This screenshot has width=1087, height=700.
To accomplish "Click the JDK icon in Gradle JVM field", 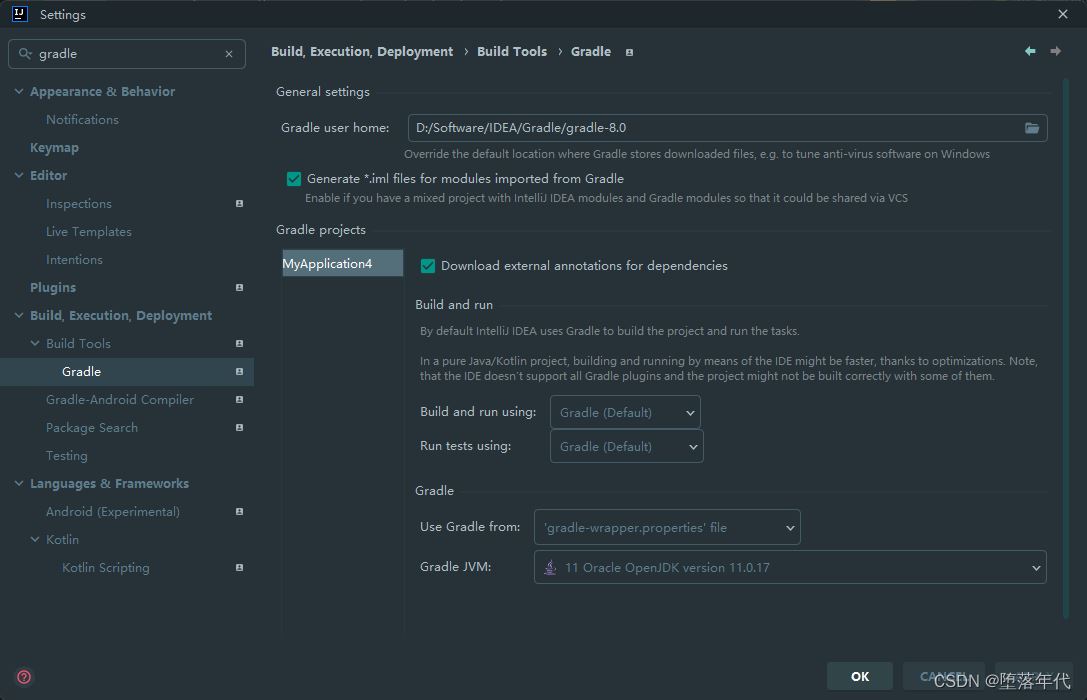I will (x=550, y=568).
